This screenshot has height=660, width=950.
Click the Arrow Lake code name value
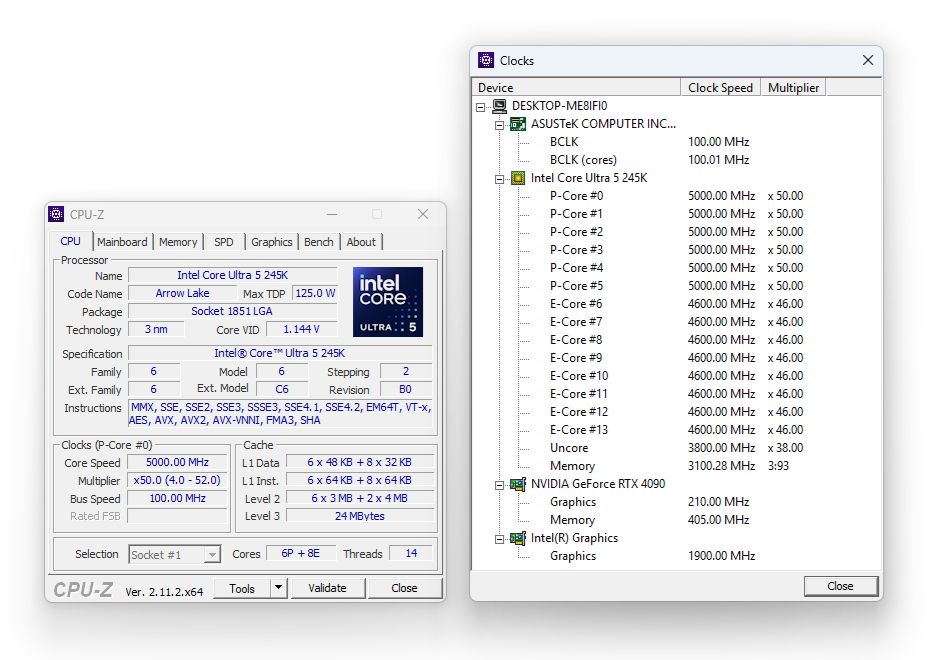182,293
